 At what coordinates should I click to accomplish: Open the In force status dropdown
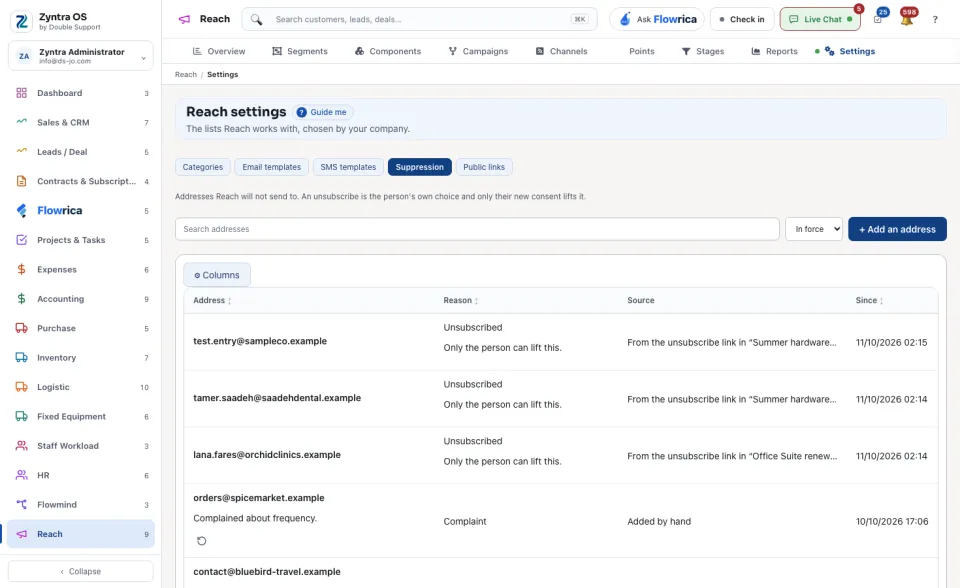814,229
